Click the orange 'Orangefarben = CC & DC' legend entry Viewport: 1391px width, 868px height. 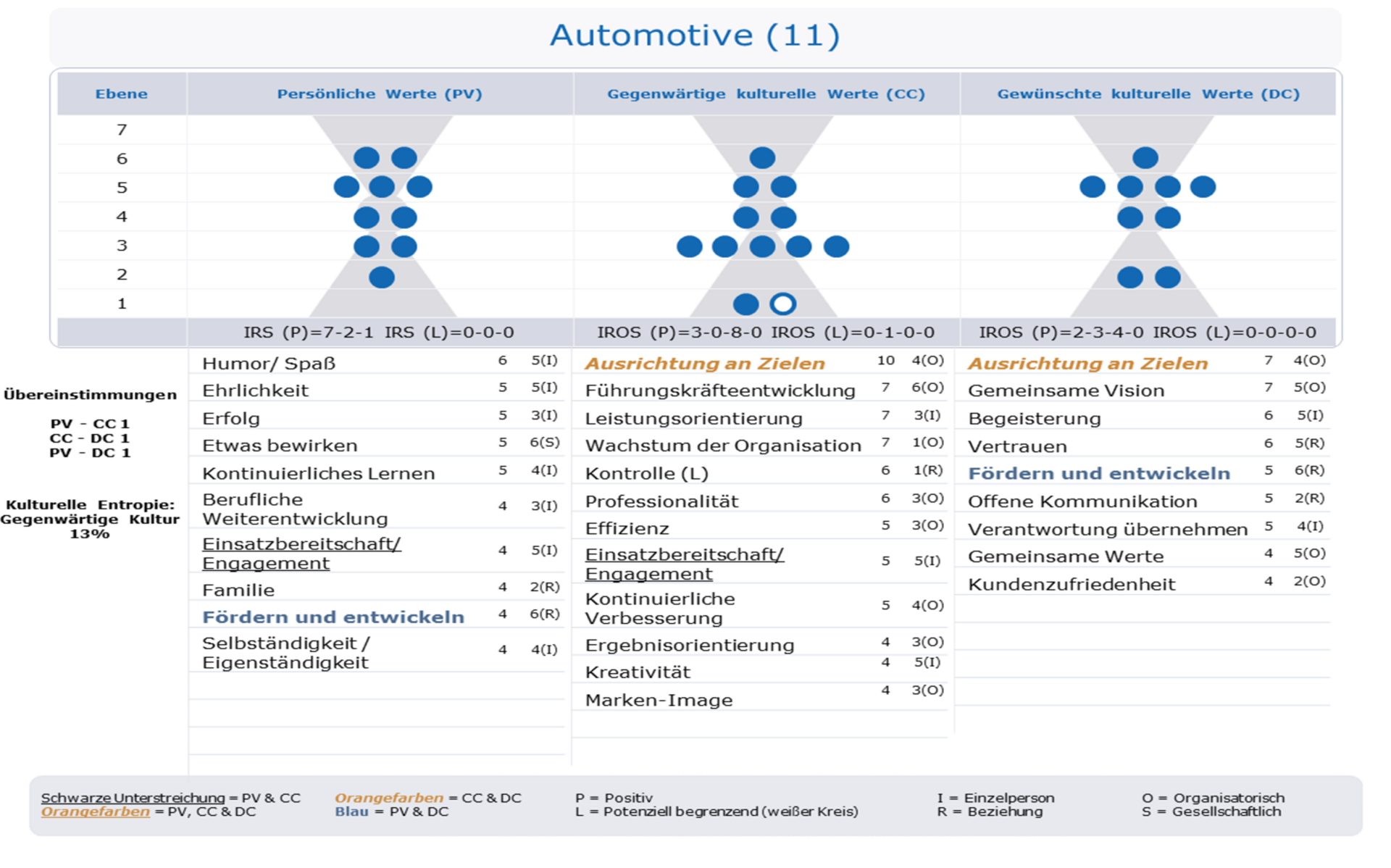click(428, 798)
